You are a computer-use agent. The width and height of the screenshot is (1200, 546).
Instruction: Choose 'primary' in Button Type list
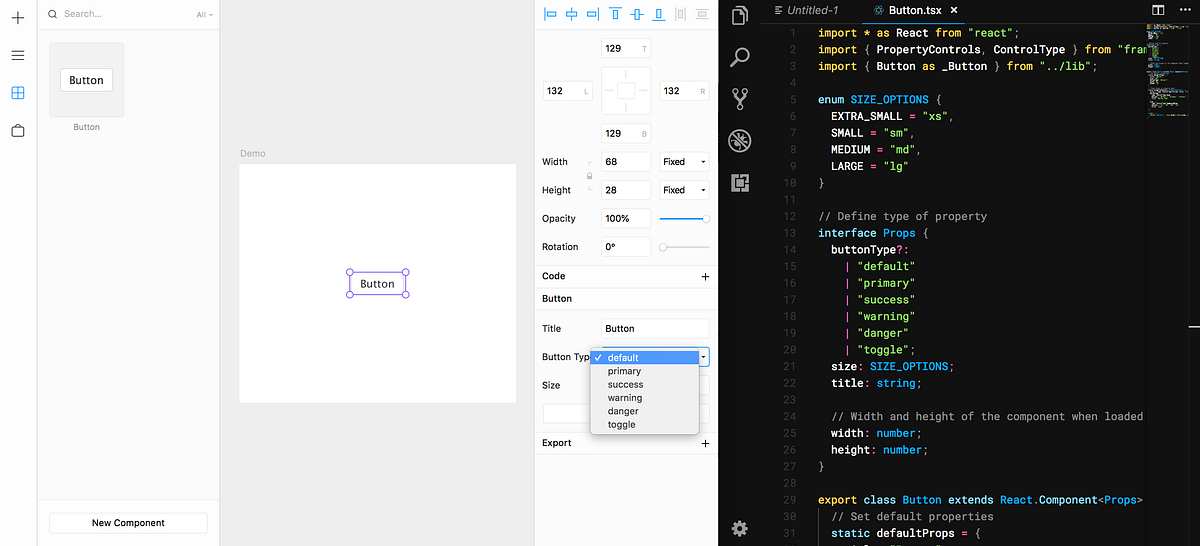645,371
